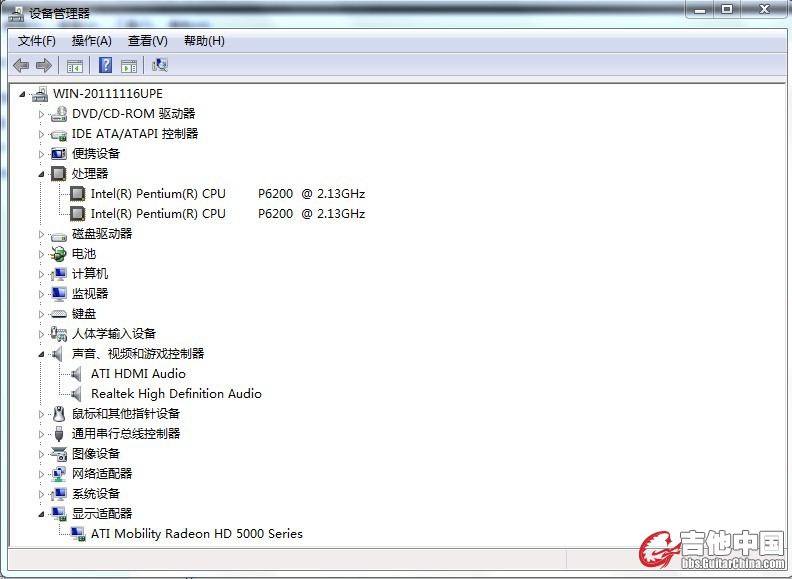This screenshot has width=792, height=579.
Task: Open the 帮助(H) menu
Action: (204, 41)
